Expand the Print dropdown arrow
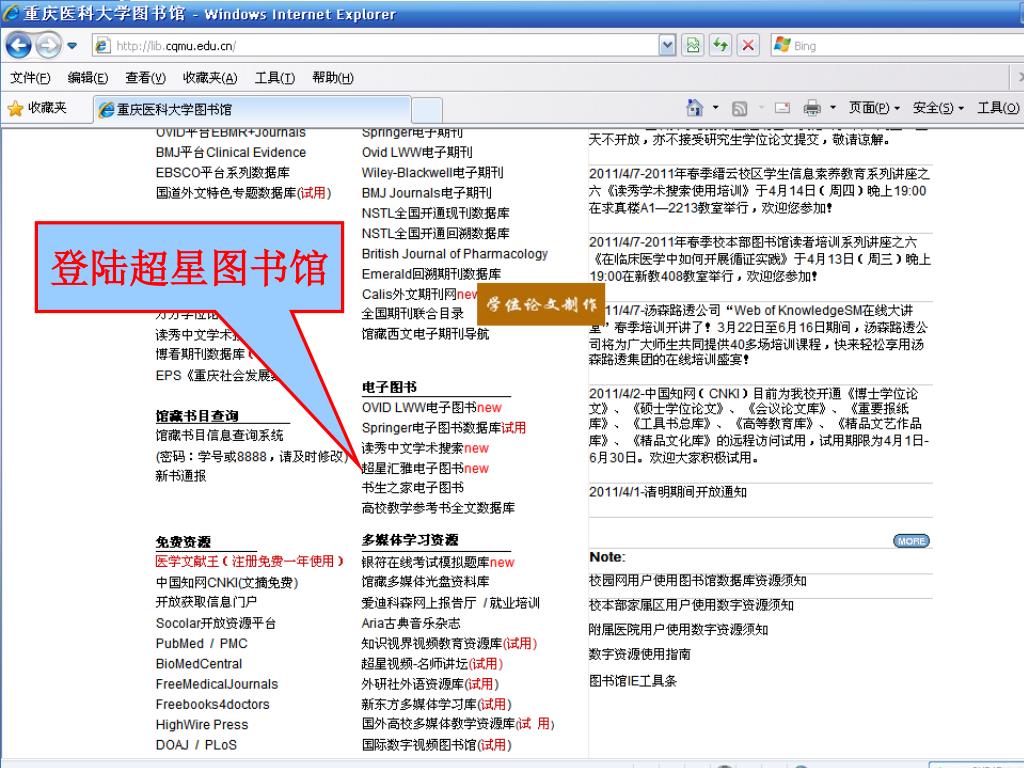Screen dimensions: 1024x768 point(833,108)
